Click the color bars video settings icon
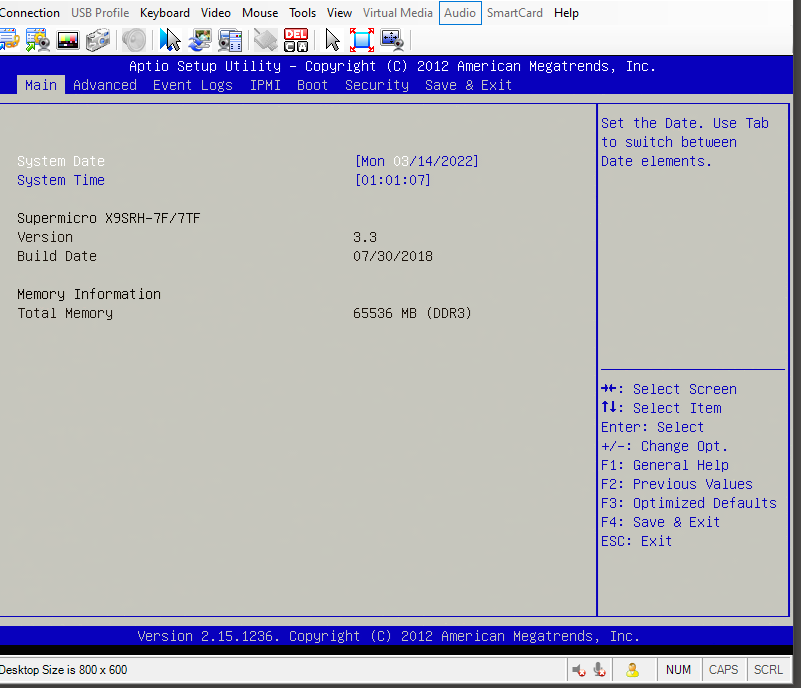Screen dimensions: 801x688 [x=68, y=40]
